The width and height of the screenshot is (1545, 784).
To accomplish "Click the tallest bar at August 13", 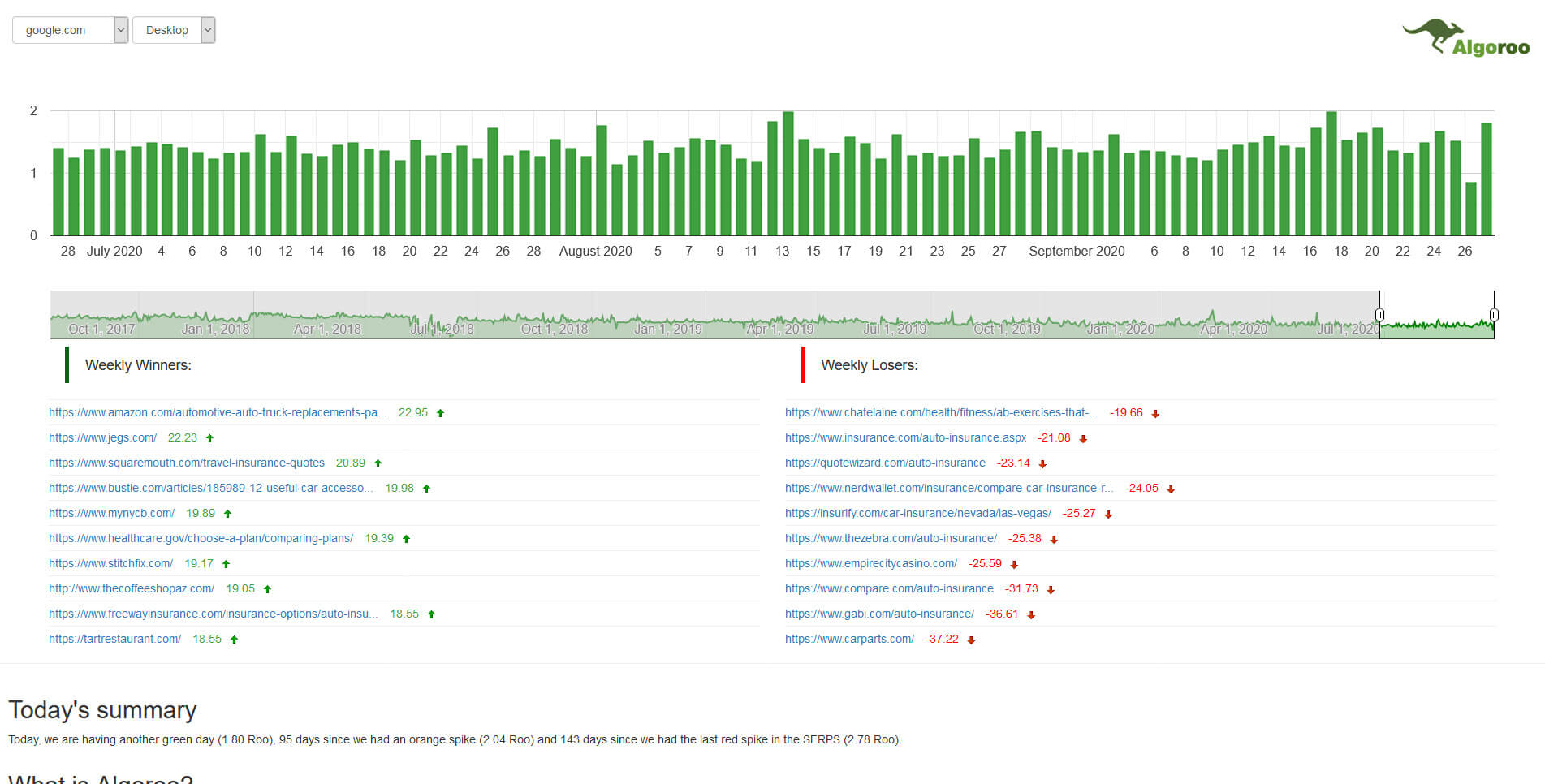I will pyautogui.click(x=788, y=174).
